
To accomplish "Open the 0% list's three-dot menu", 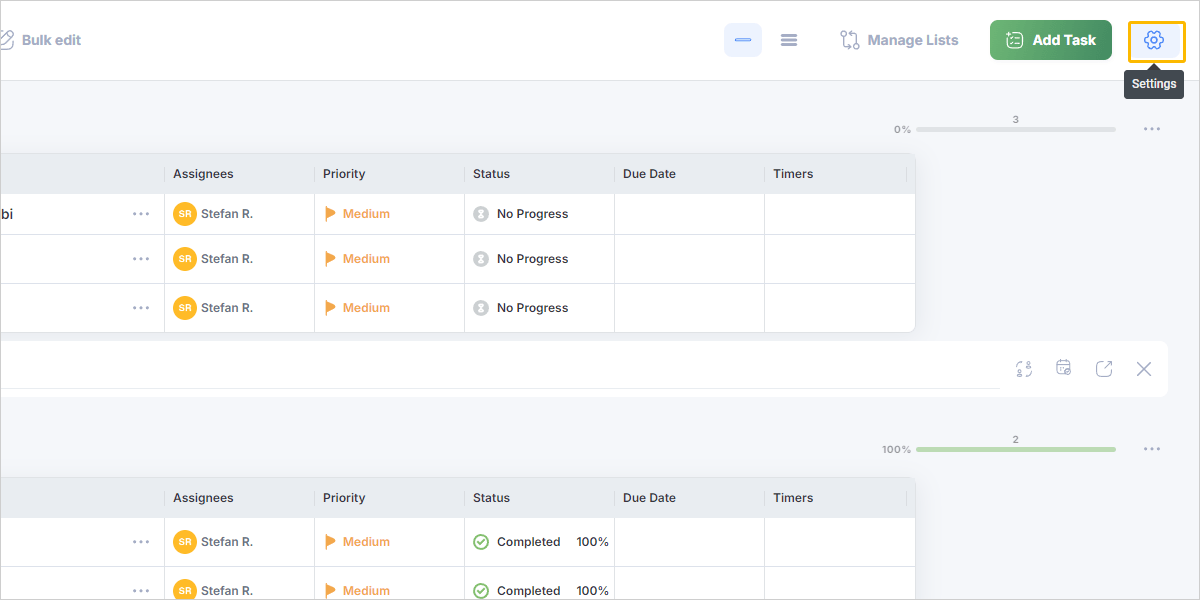I will point(1152,129).
